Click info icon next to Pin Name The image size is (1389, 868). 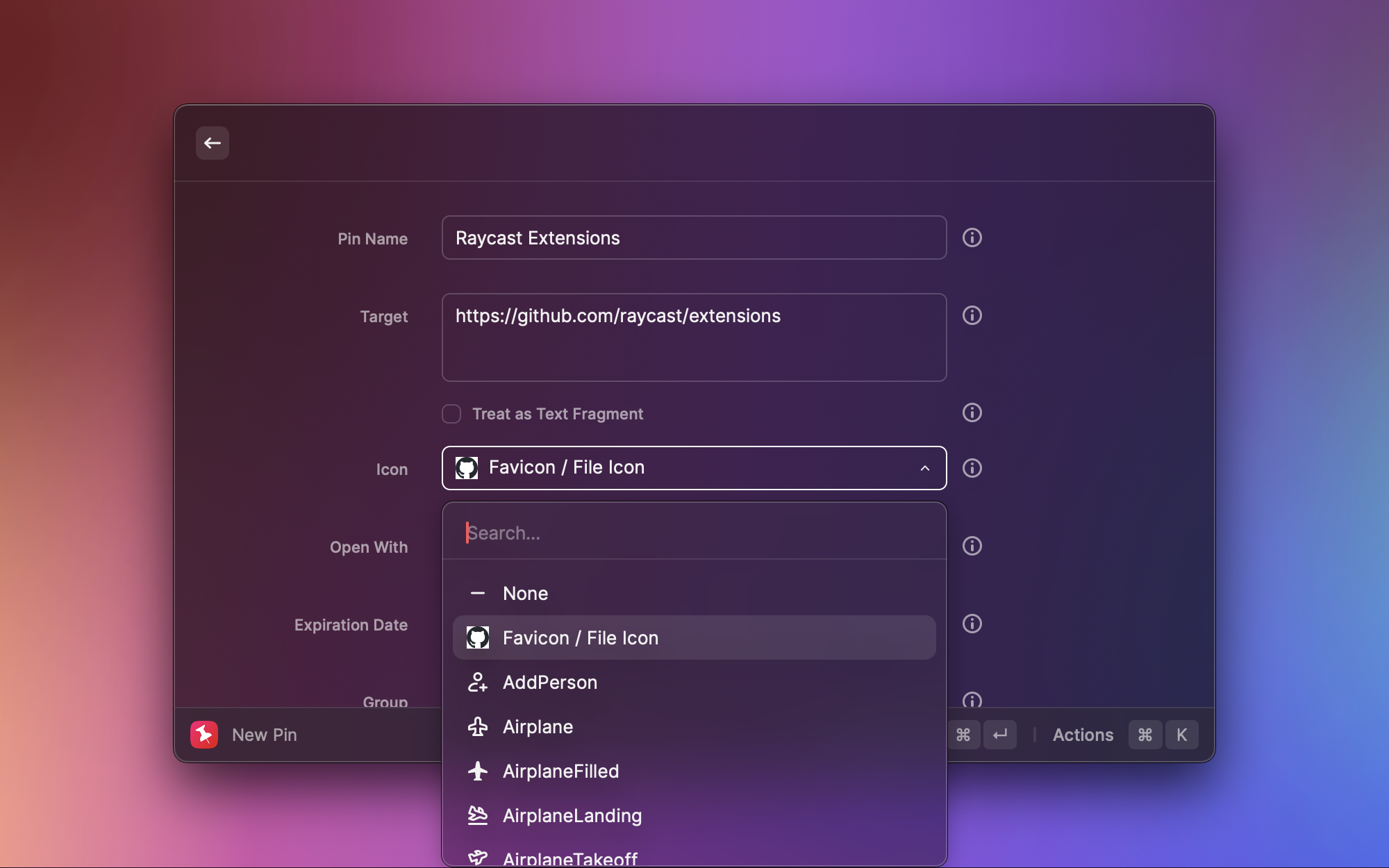point(972,237)
